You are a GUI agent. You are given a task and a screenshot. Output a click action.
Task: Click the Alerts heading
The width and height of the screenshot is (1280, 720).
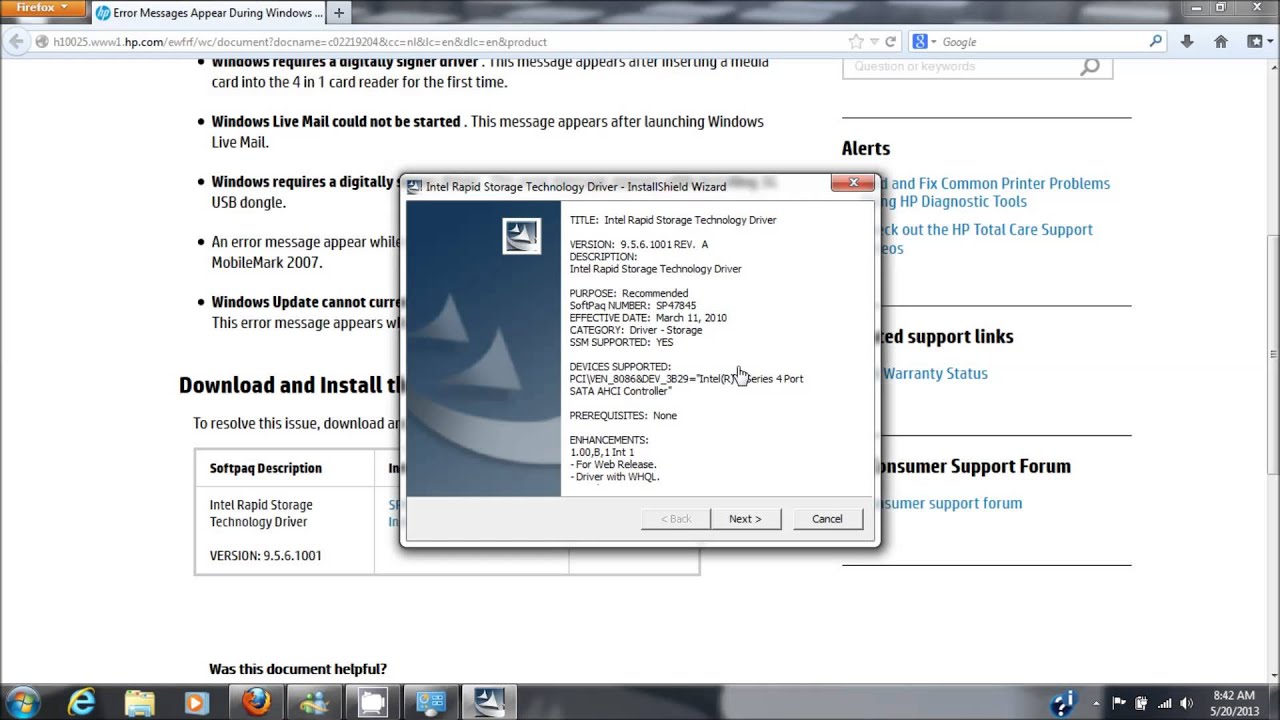(x=866, y=148)
